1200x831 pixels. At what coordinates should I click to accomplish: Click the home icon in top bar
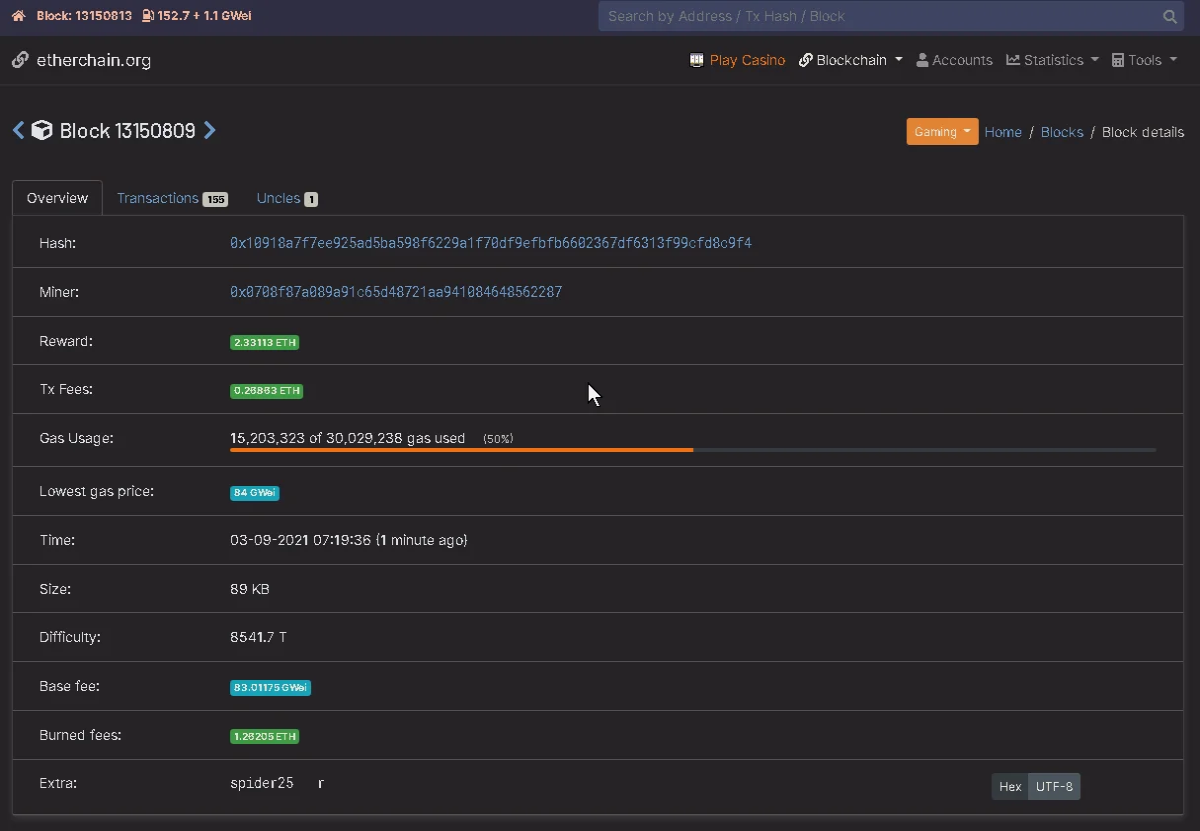(18, 16)
